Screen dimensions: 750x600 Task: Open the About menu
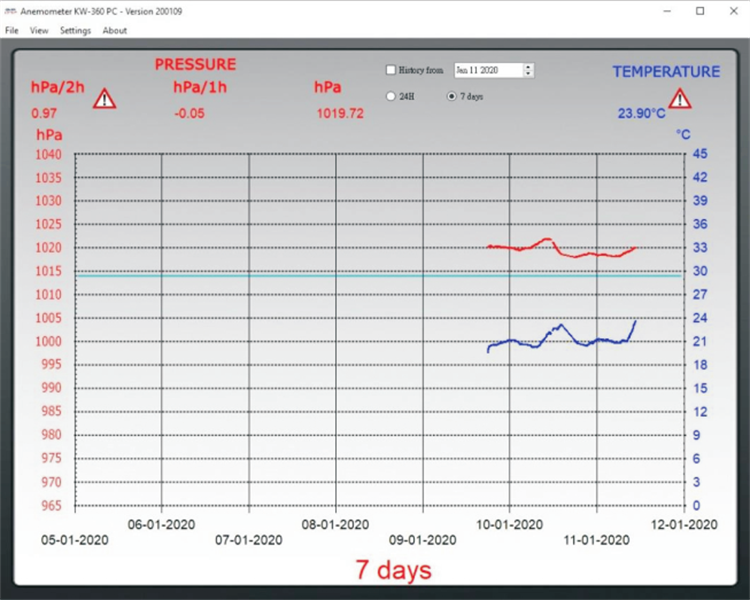(x=115, y=30)
